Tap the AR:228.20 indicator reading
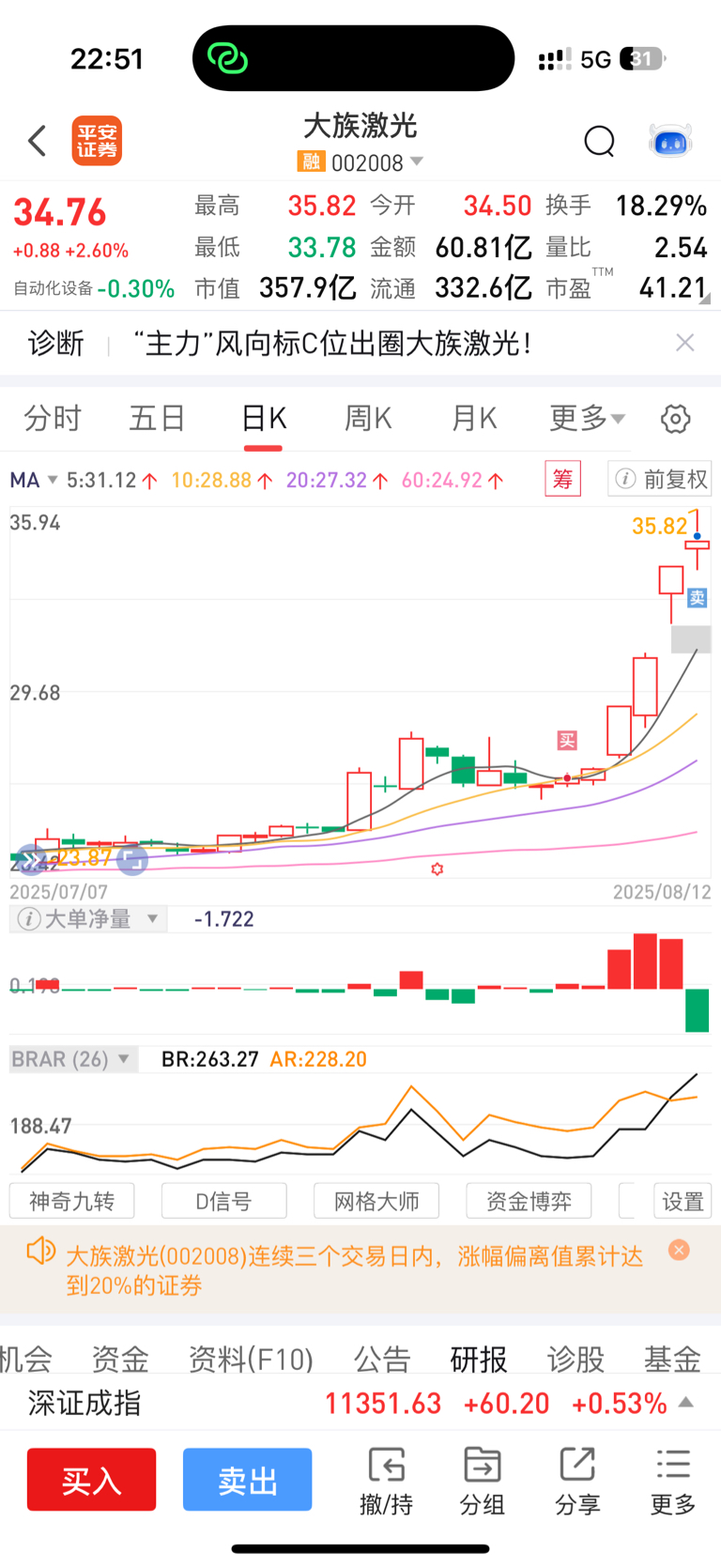Viewport: 721px width, 1568px height. [318, 1059]
